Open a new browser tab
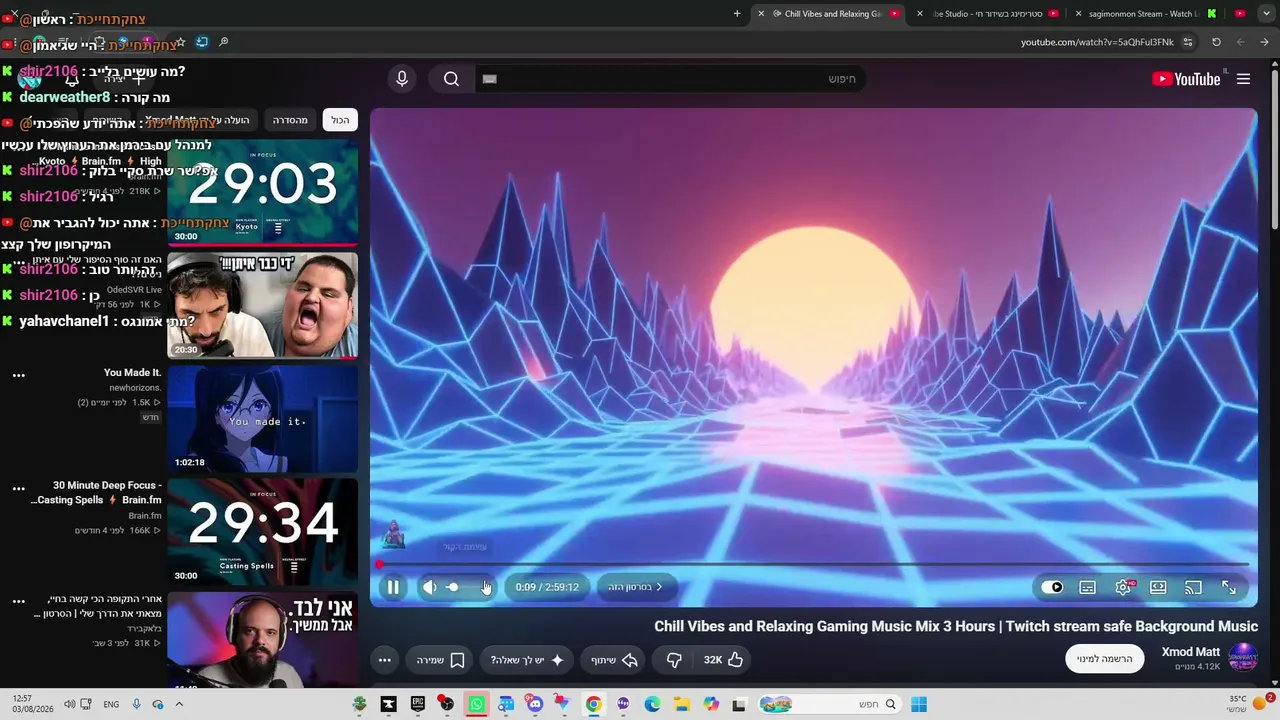Screen dimensions: 1280x720 coord(737,14)
